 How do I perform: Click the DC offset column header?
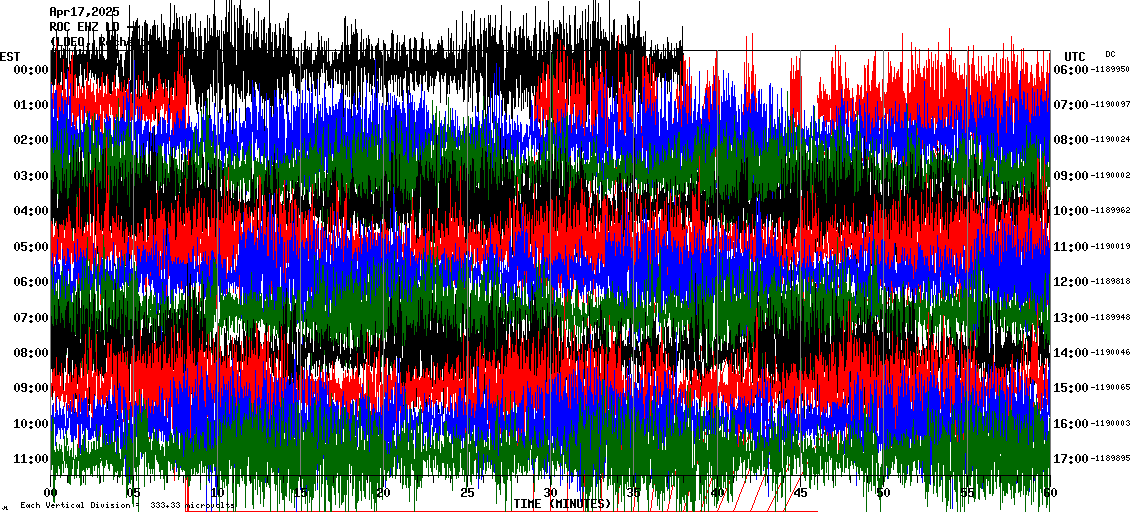point(1110,54)
